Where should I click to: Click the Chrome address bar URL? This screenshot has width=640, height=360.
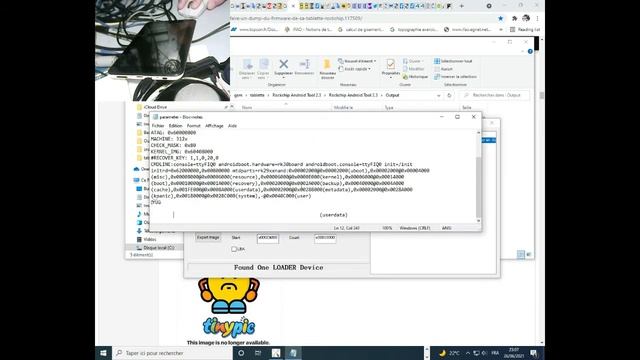click(297, 18)
